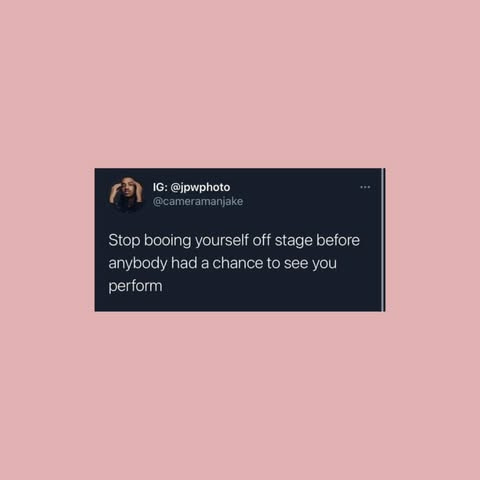Visit the @cameramanjake handle
The image size is (480, 480).
coord(198,201)
